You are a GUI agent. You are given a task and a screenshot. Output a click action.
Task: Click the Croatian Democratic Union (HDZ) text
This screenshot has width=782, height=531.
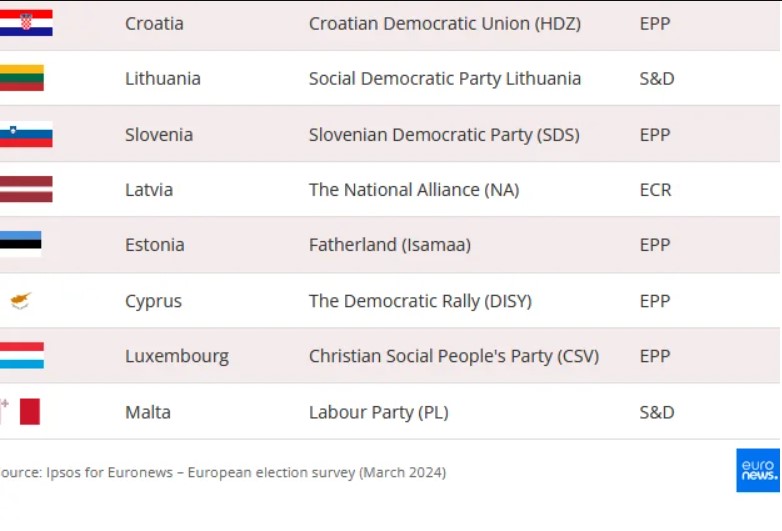pos(444,23)
